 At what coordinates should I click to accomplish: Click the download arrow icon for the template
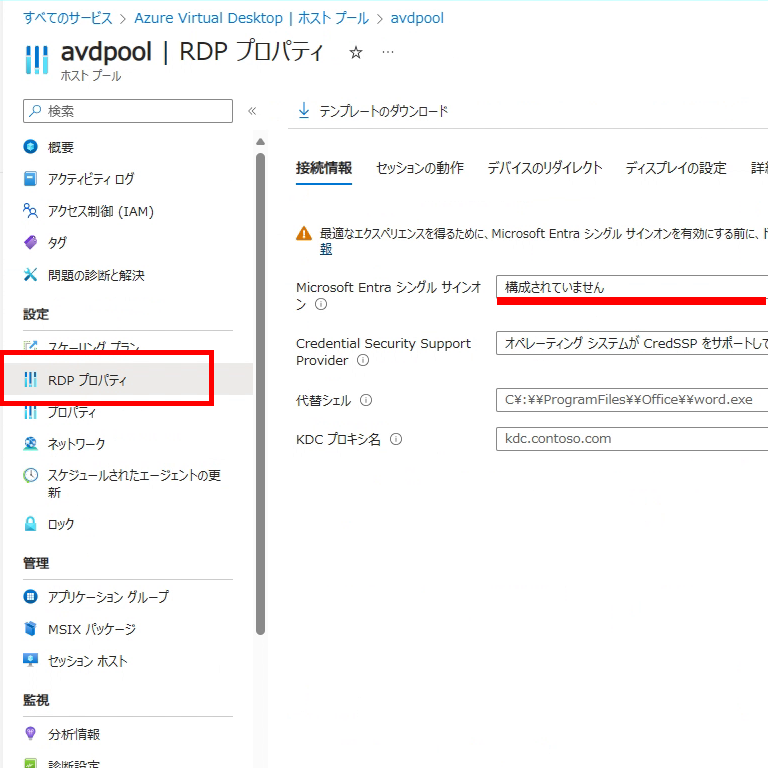point(304,111)
